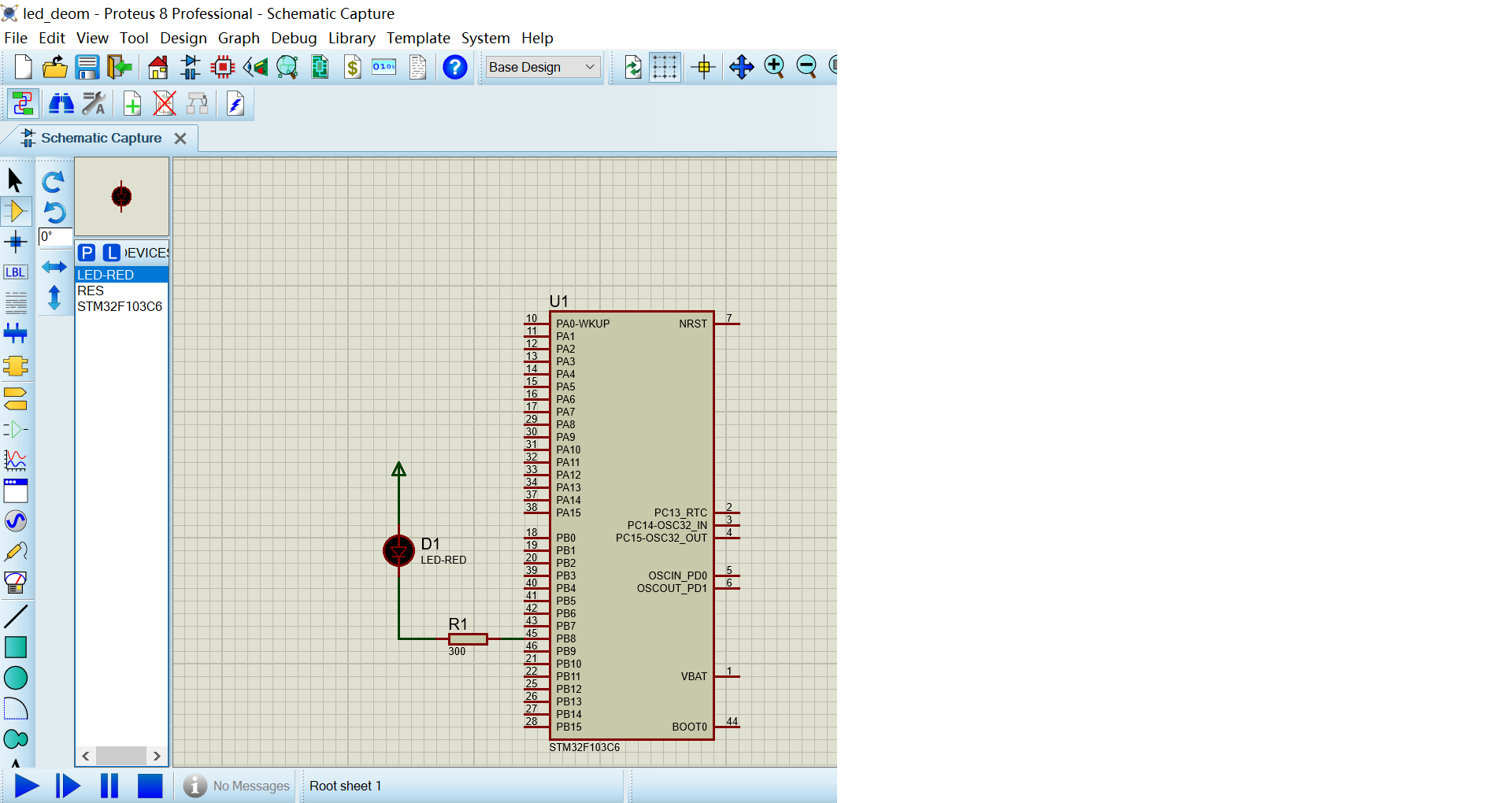Run the simulation play button
The height and width of the screenshot is (803, 1512).
(x=27, y=786)
